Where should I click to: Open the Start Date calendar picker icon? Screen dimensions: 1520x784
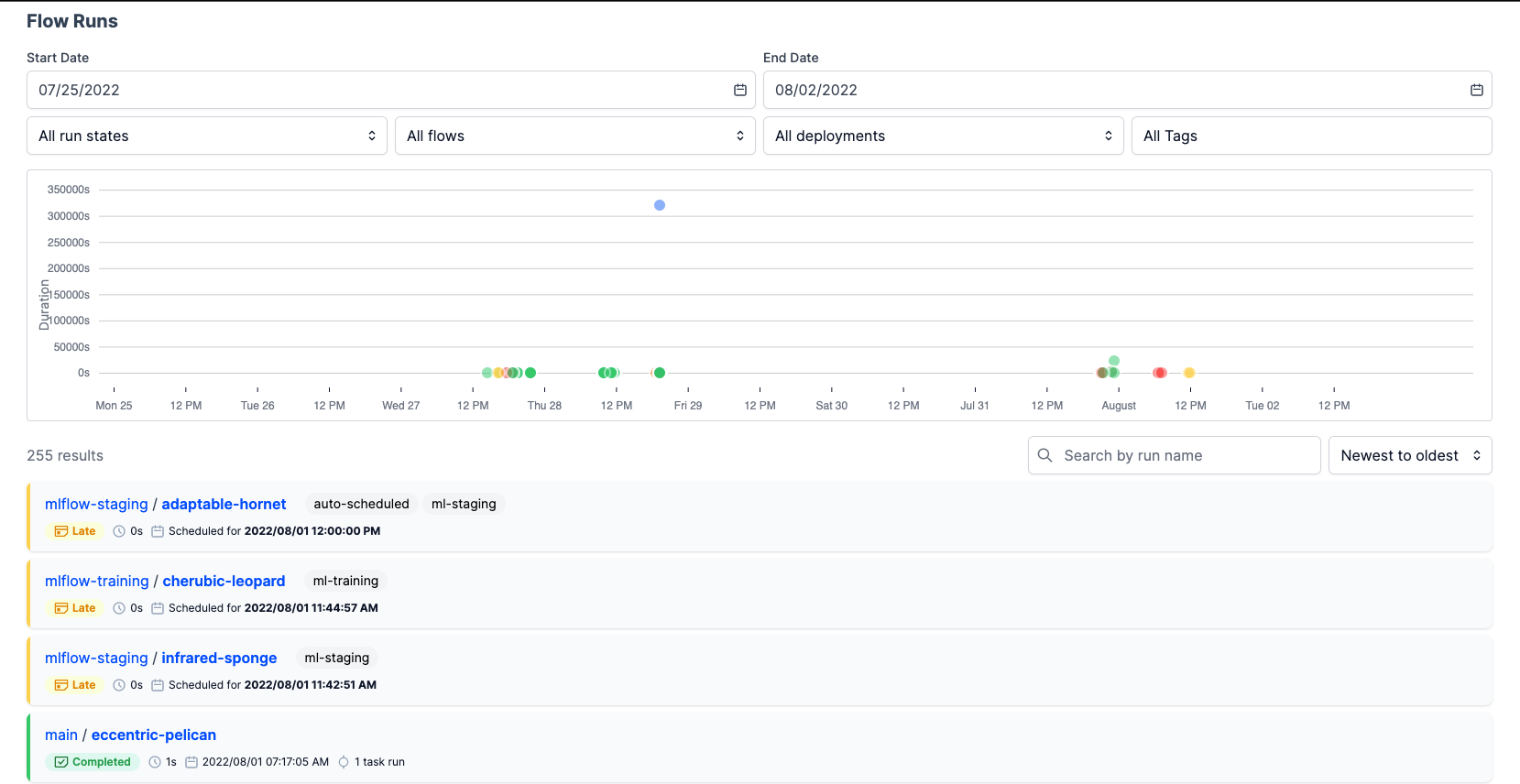(x=740, y=90)
